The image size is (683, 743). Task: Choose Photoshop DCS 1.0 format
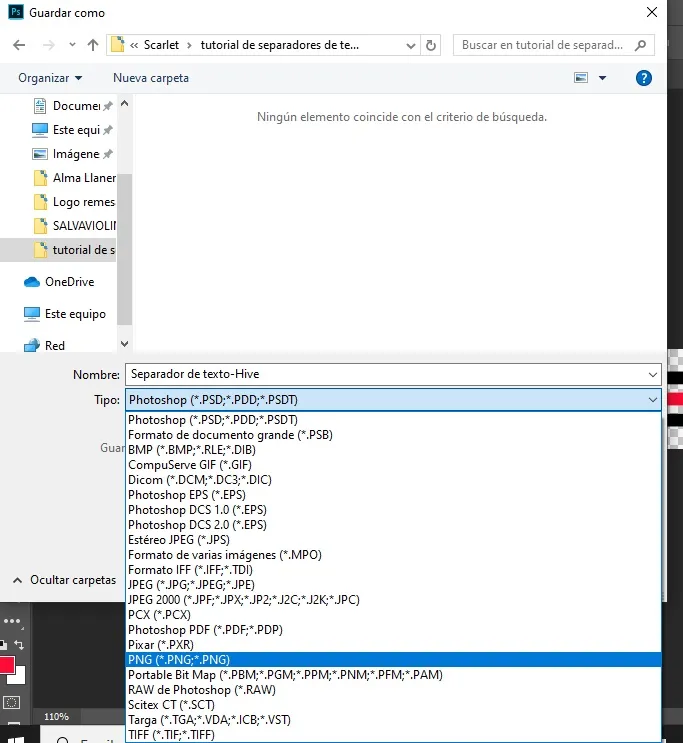click(x=393, y=510)
